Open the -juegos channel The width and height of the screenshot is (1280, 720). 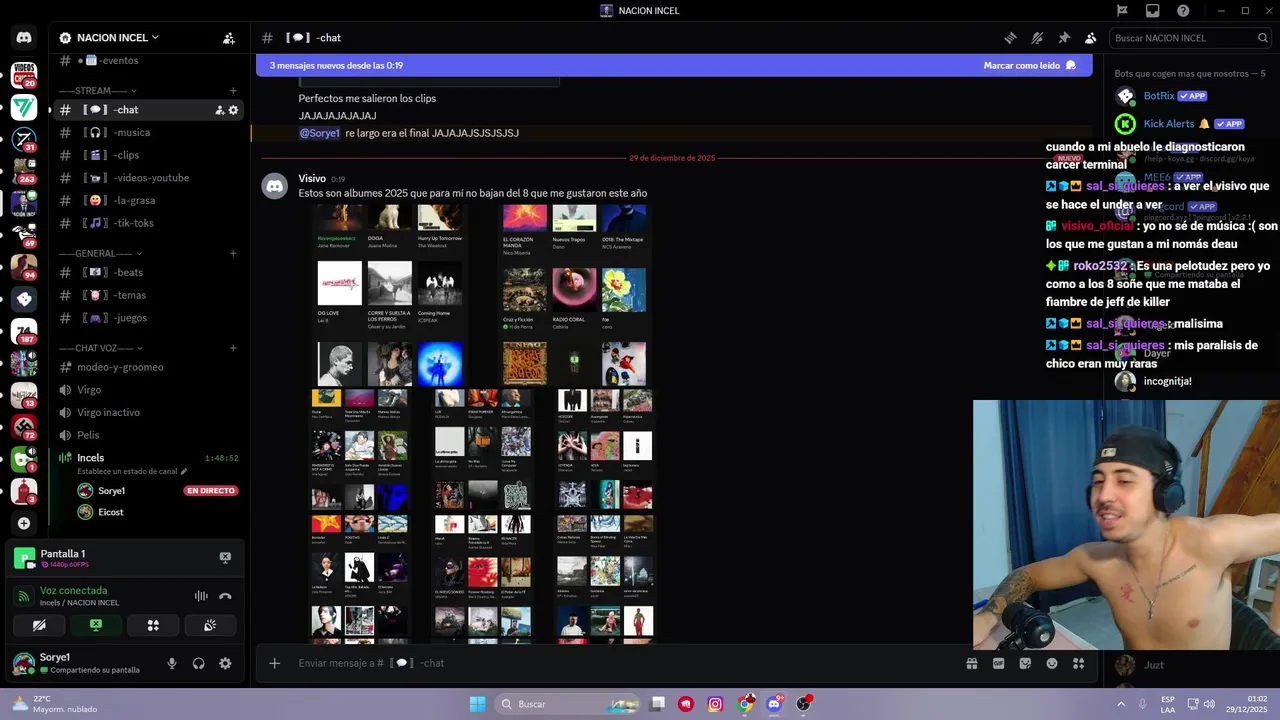click(x=146, y=318)
